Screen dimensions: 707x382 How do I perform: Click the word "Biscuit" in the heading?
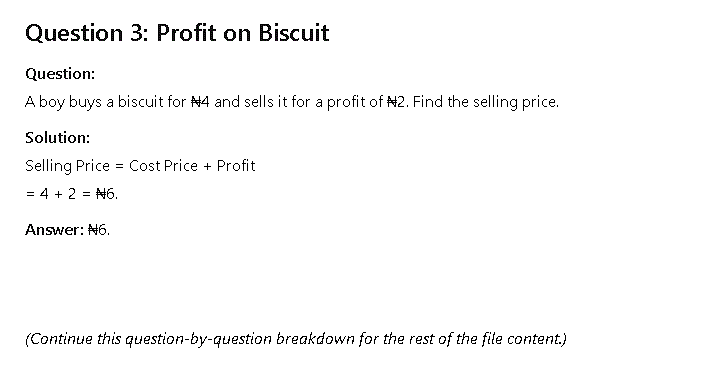coord(294,33)
